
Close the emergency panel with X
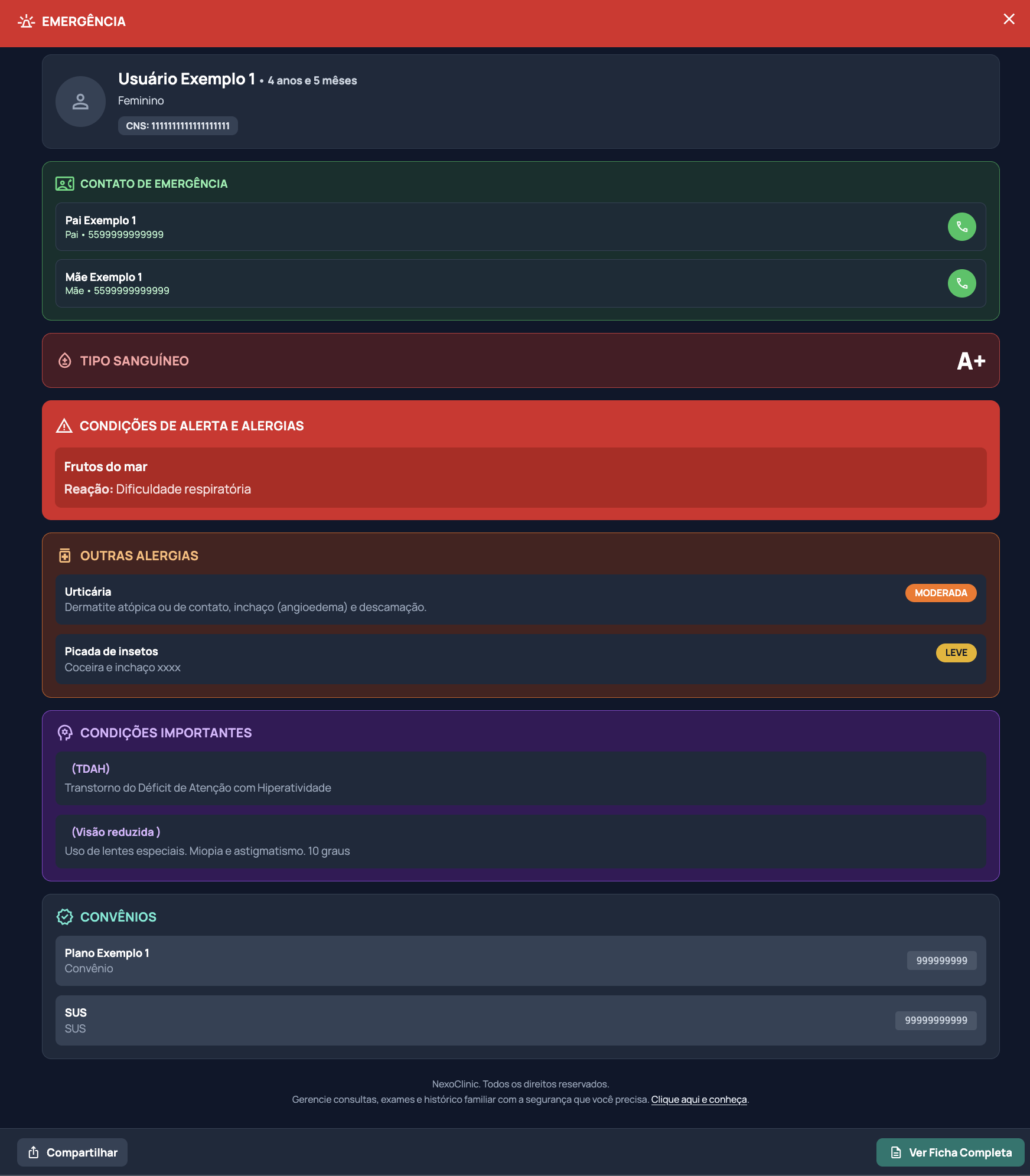1009,19
